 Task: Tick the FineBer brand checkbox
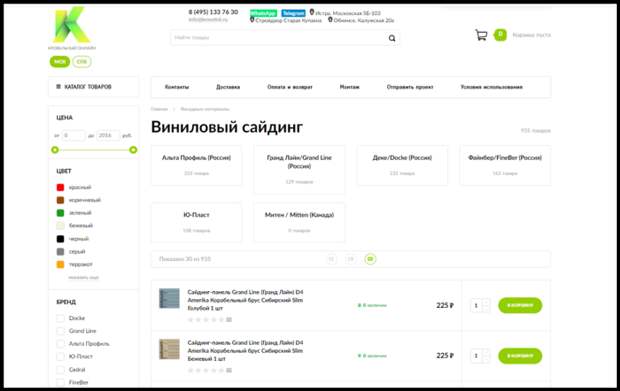click(x=60, y=382)
